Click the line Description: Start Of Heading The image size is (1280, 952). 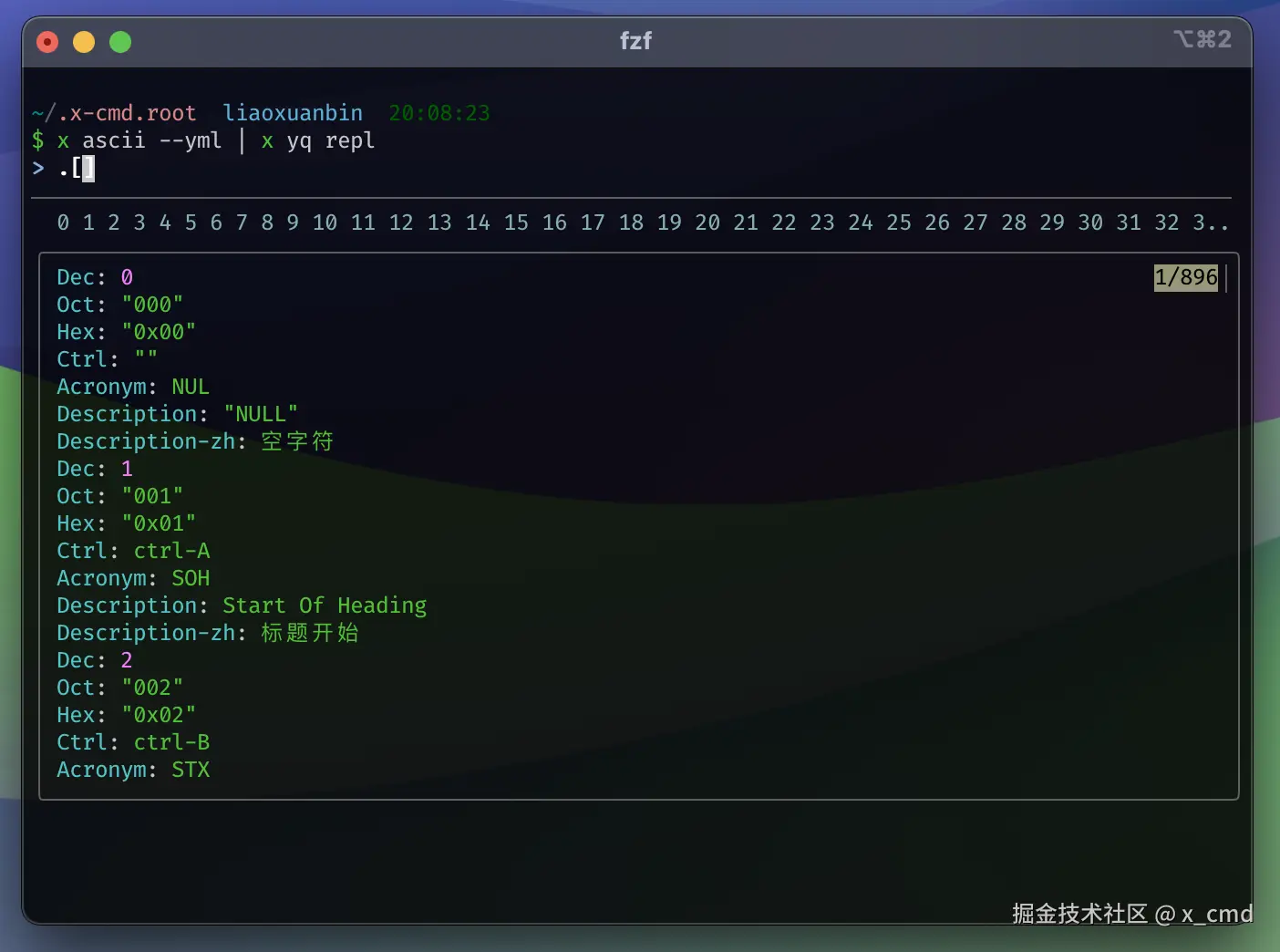pos(242,605)
